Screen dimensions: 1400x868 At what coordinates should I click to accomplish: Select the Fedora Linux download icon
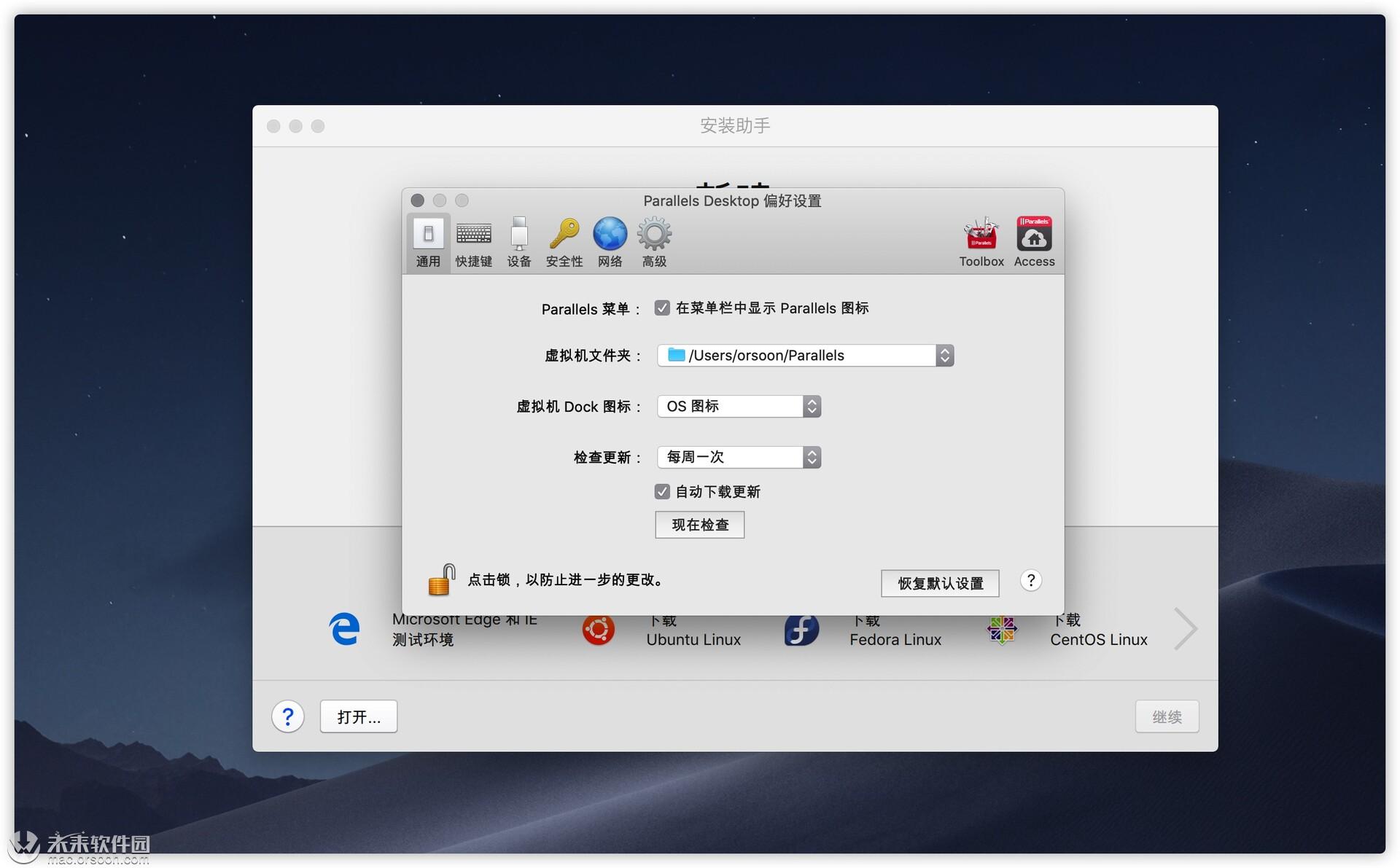801,630
